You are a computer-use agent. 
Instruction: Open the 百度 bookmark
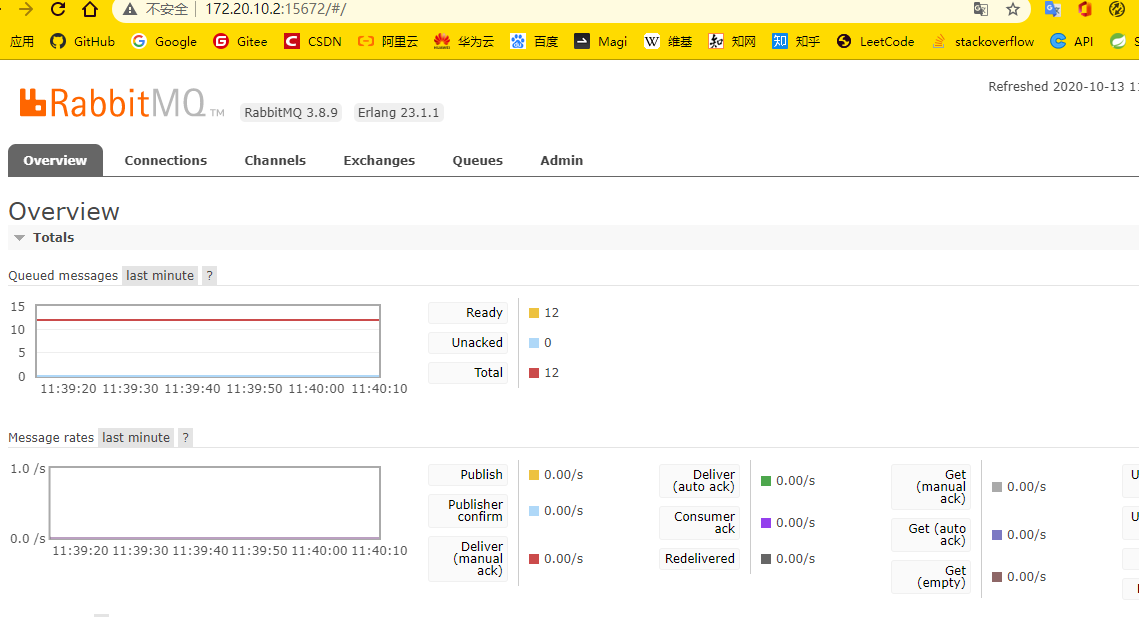coord(534,41)
